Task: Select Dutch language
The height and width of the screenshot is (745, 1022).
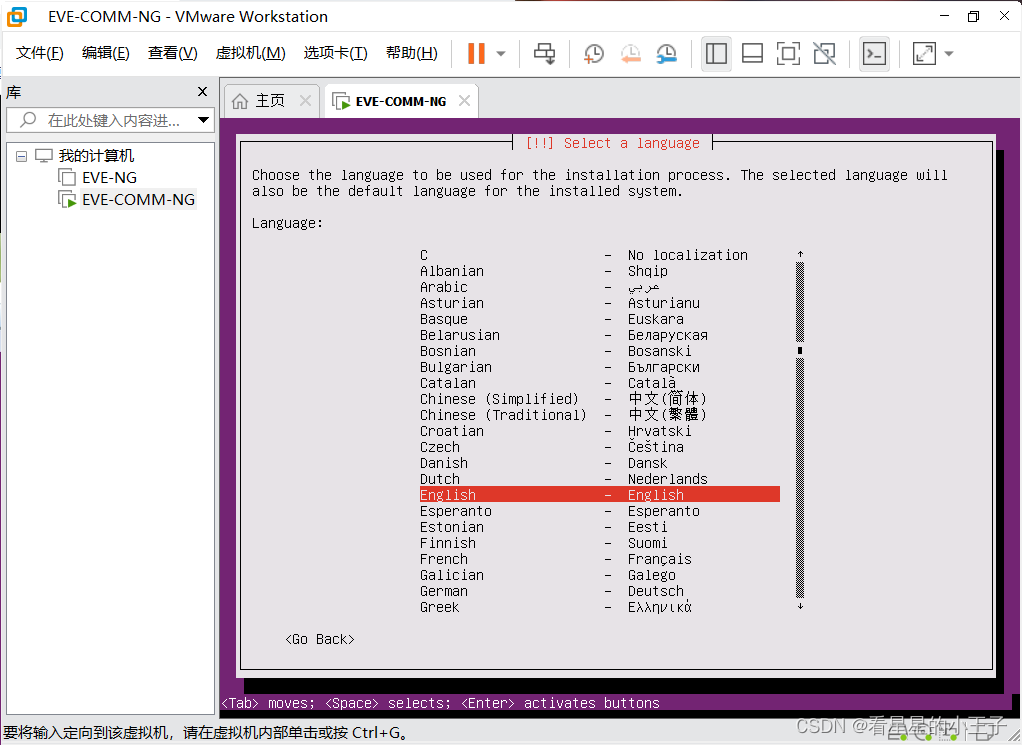Action: point(600,479)
